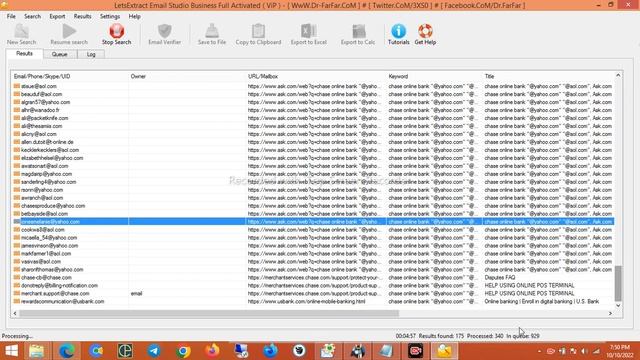This screenshot has width=640, height=360.
Task: Select the row kecklerkecklers@aol.com
Action: 312,150
